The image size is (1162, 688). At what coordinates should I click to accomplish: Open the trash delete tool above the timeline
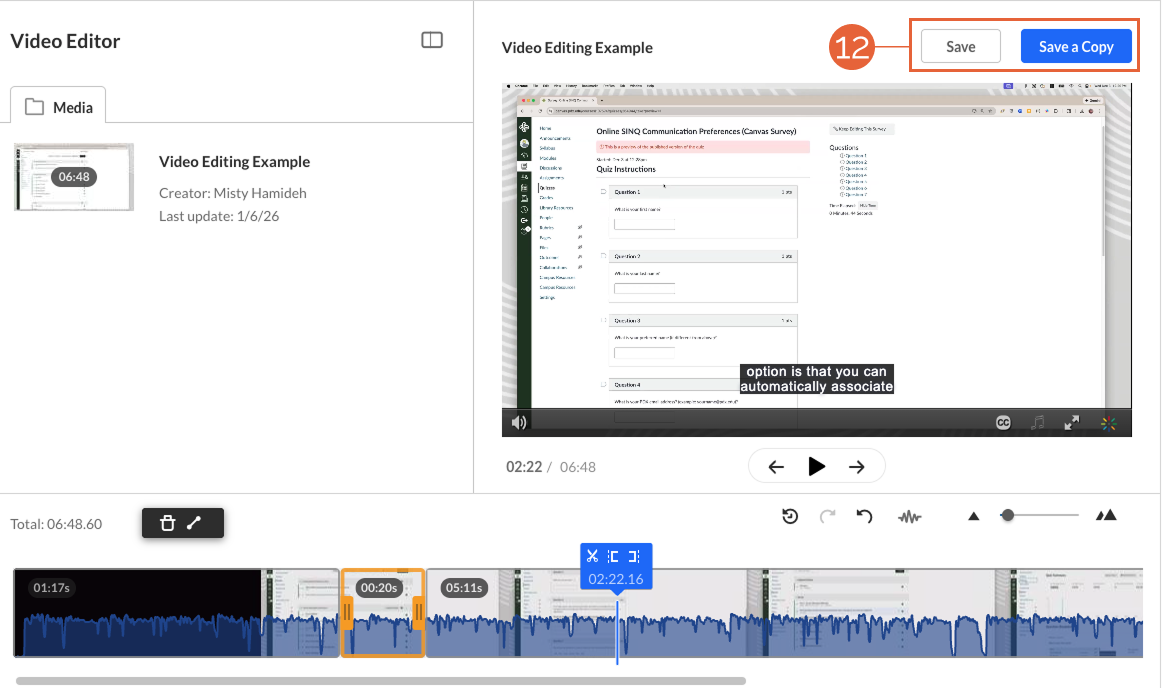[169, 523]
